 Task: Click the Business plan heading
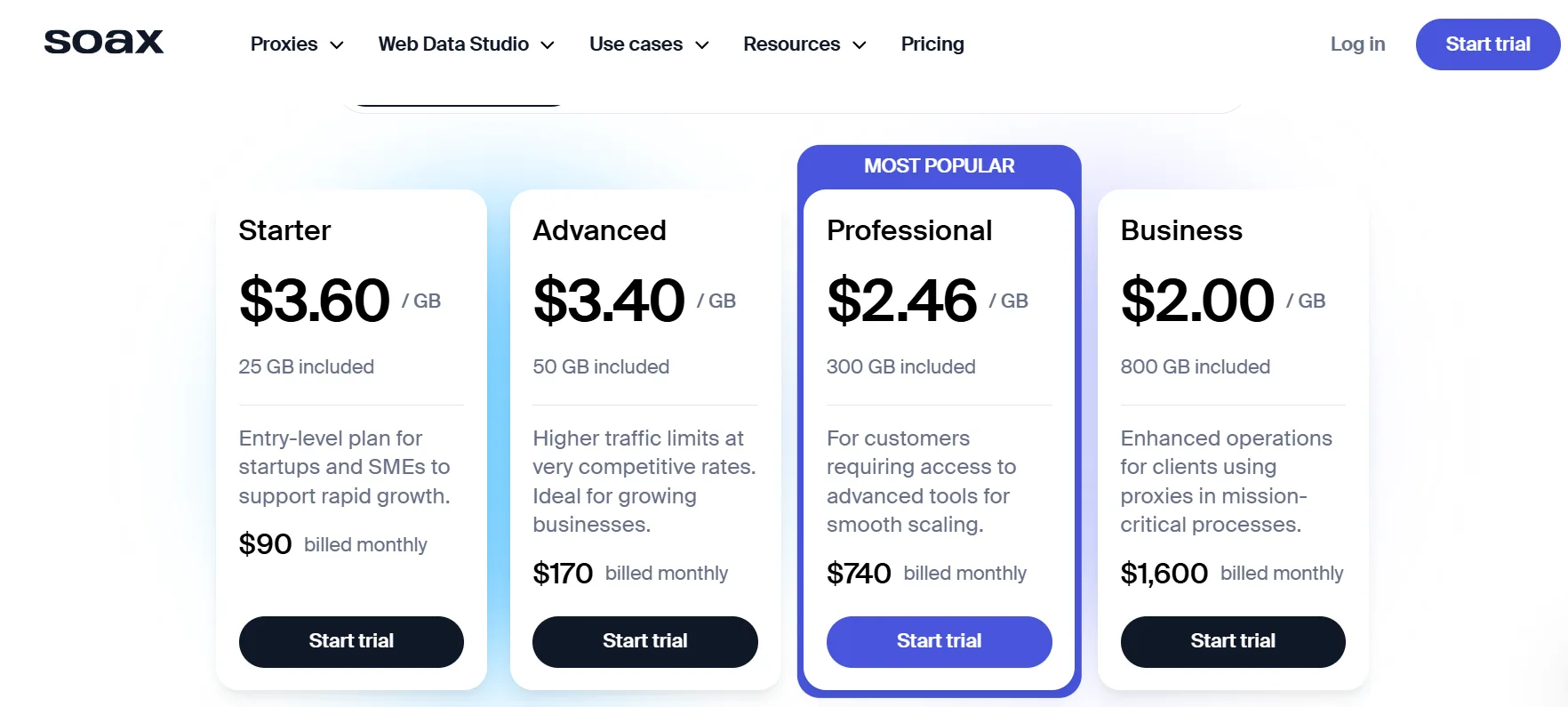click(1181, 230)
